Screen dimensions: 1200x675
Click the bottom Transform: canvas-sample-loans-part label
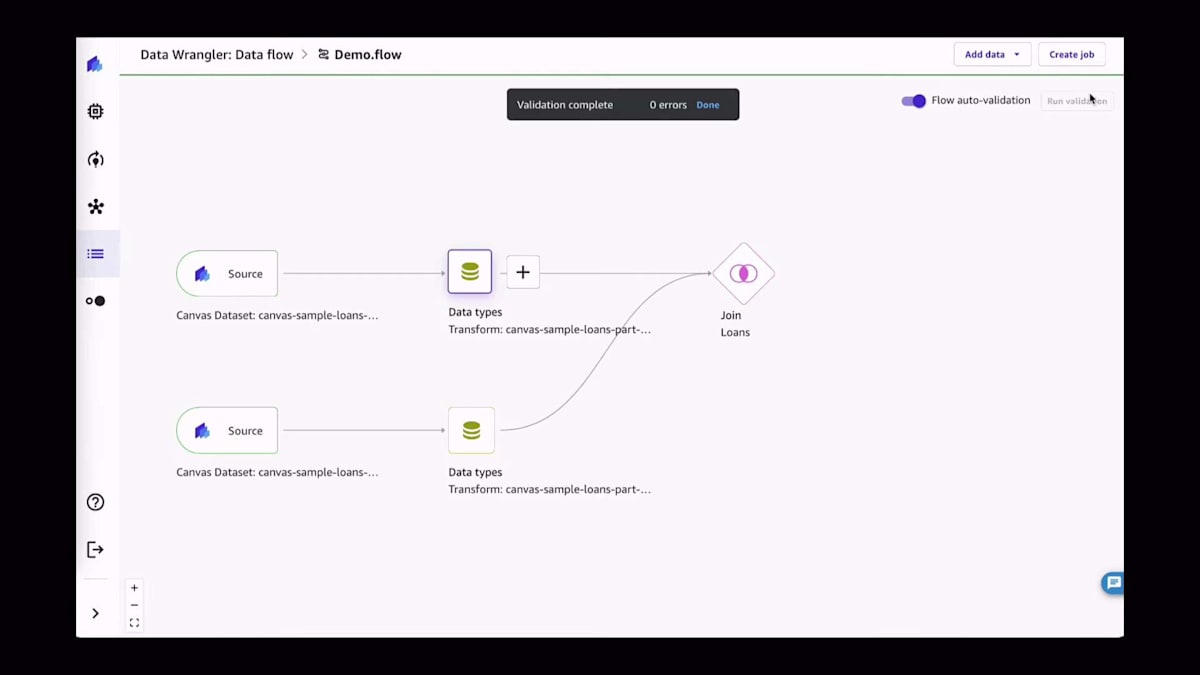(549, 489)
